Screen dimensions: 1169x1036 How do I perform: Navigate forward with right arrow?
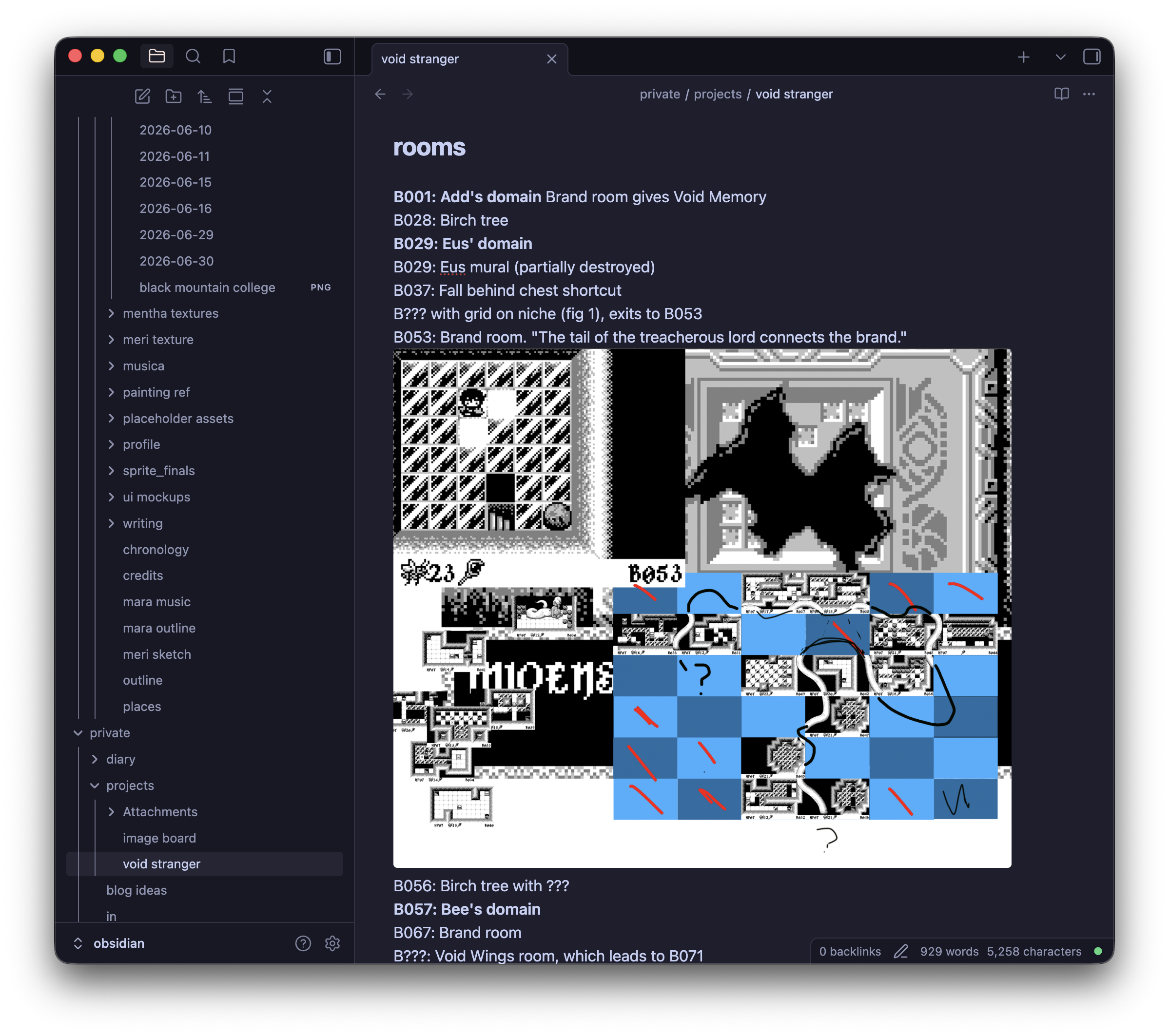click(x=408, y=94)
